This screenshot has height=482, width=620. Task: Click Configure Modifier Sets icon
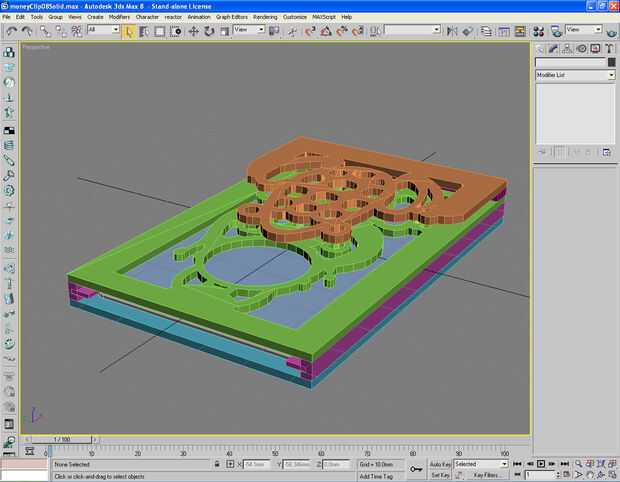[604, 152]
